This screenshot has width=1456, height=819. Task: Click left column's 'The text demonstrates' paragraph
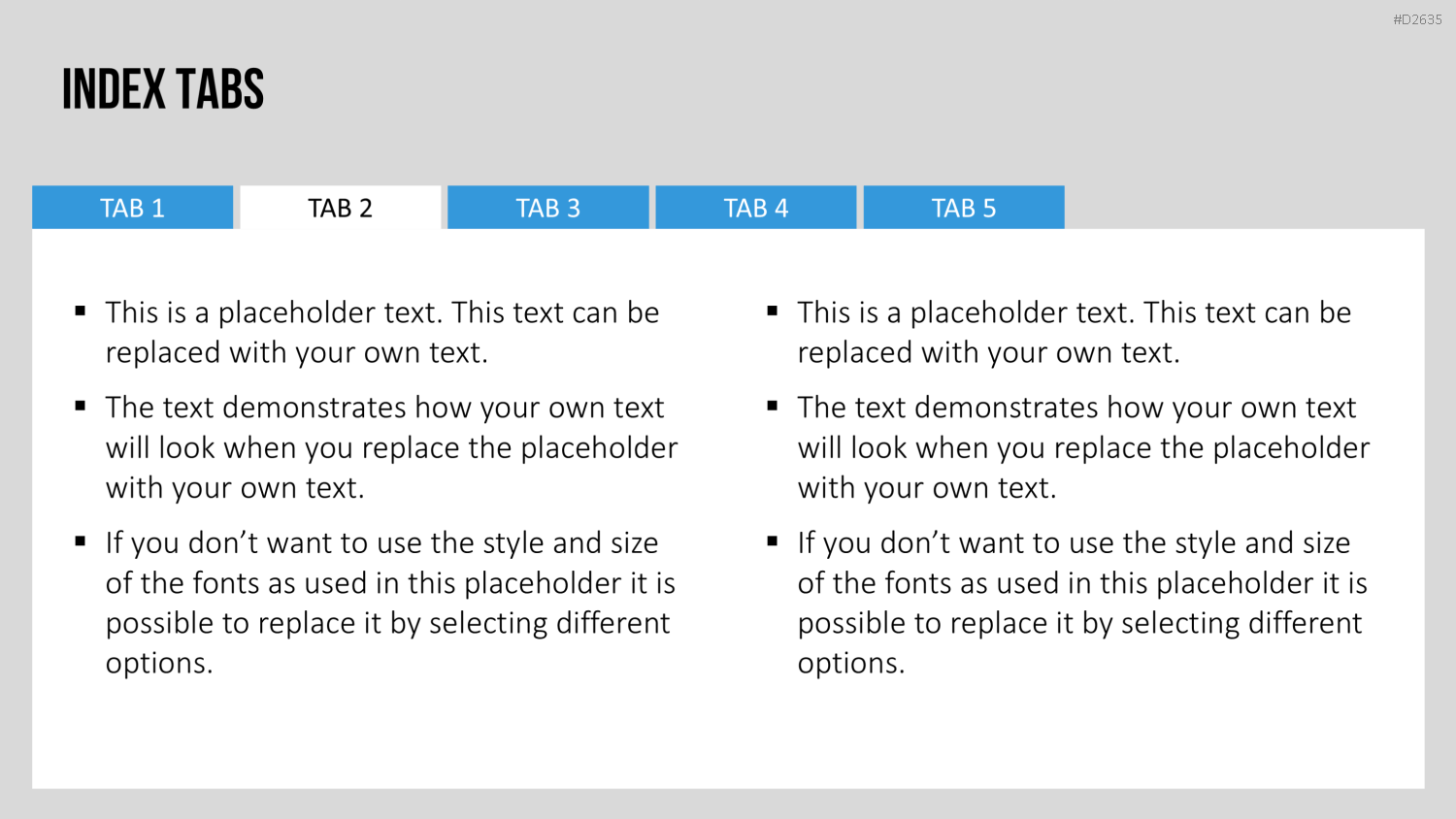(391, 447)
